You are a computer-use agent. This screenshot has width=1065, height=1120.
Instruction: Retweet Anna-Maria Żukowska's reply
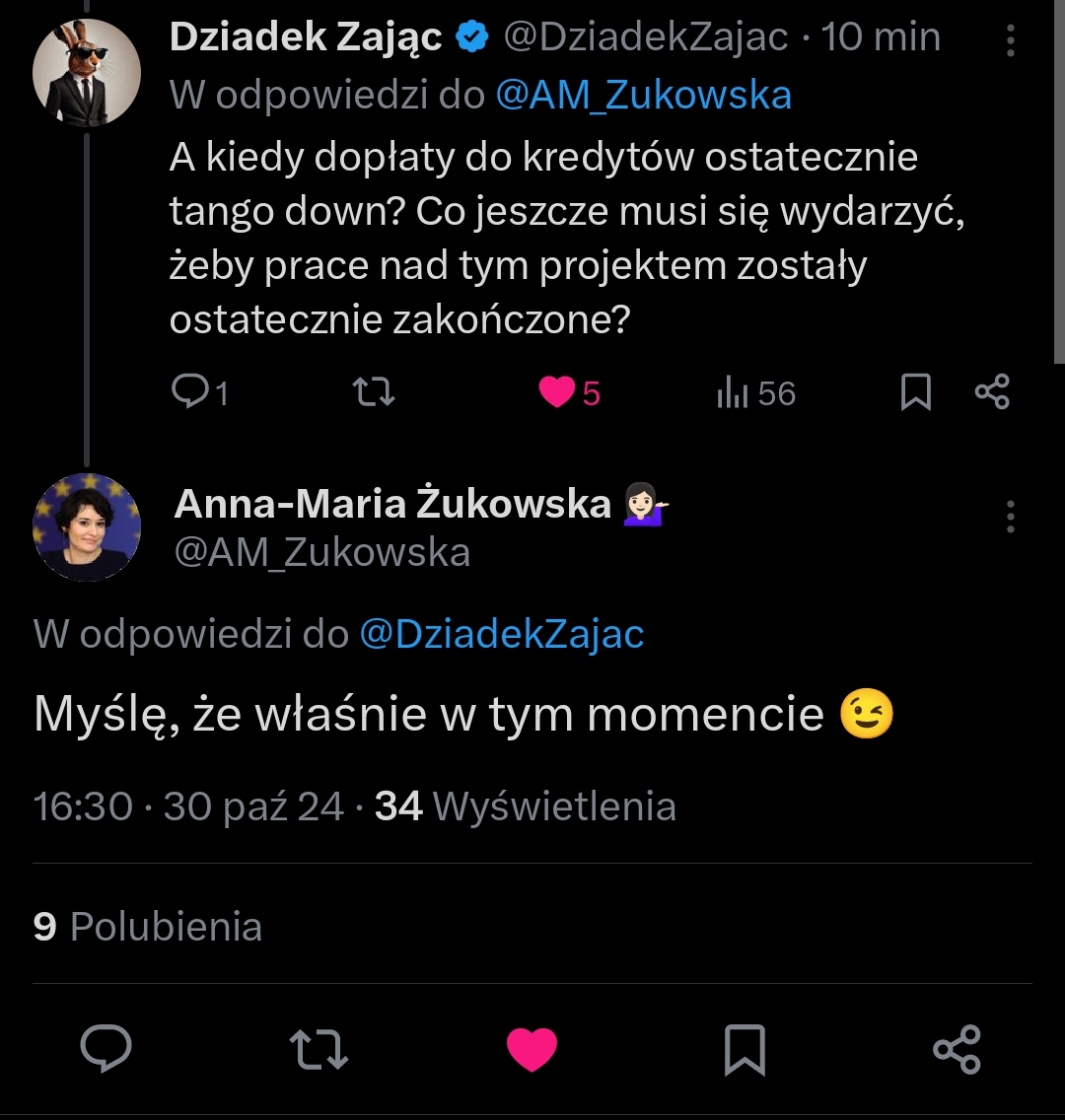320,1049
